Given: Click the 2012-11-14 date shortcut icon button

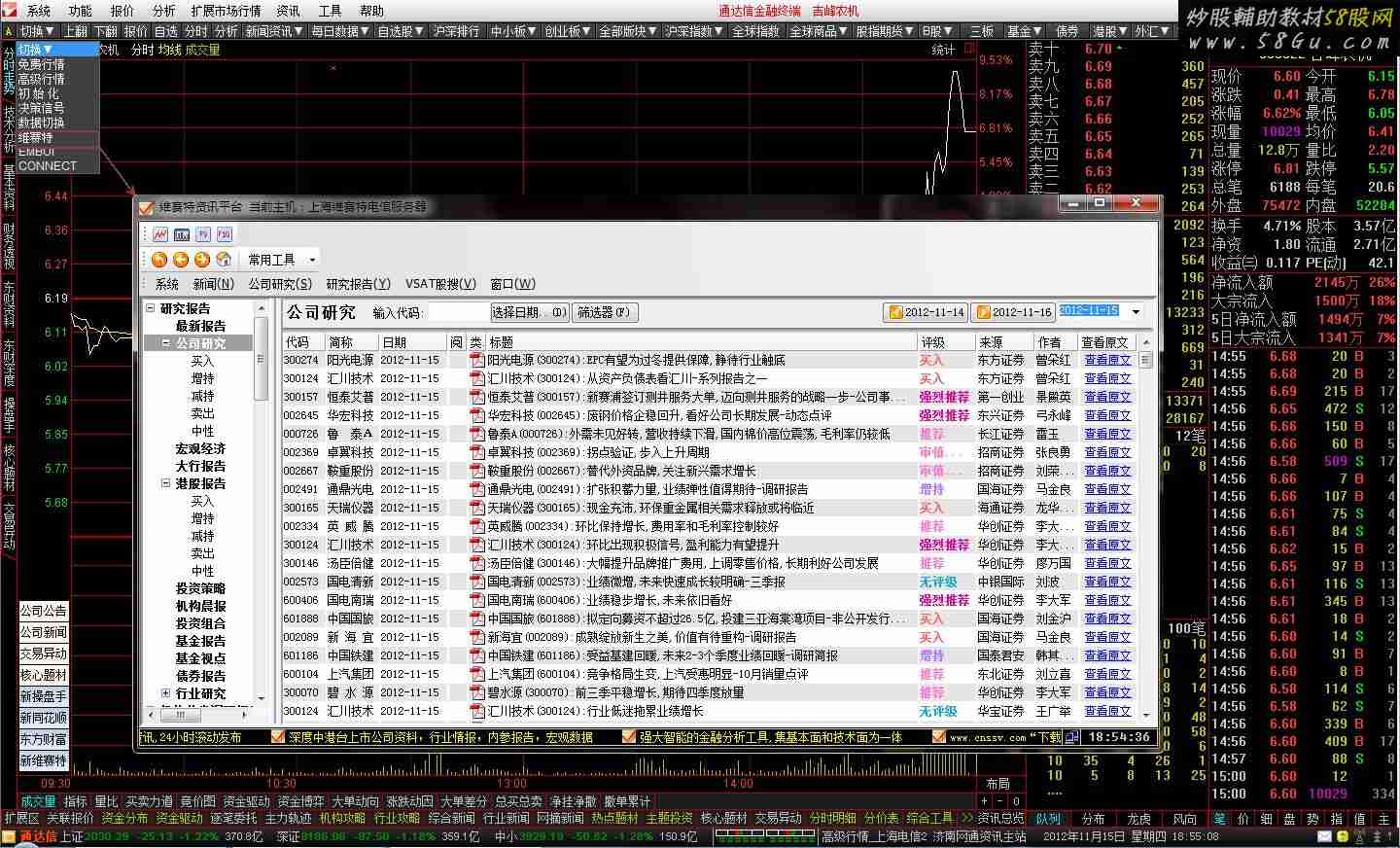Looking at the screenshot, I should [x=927, y=312].
